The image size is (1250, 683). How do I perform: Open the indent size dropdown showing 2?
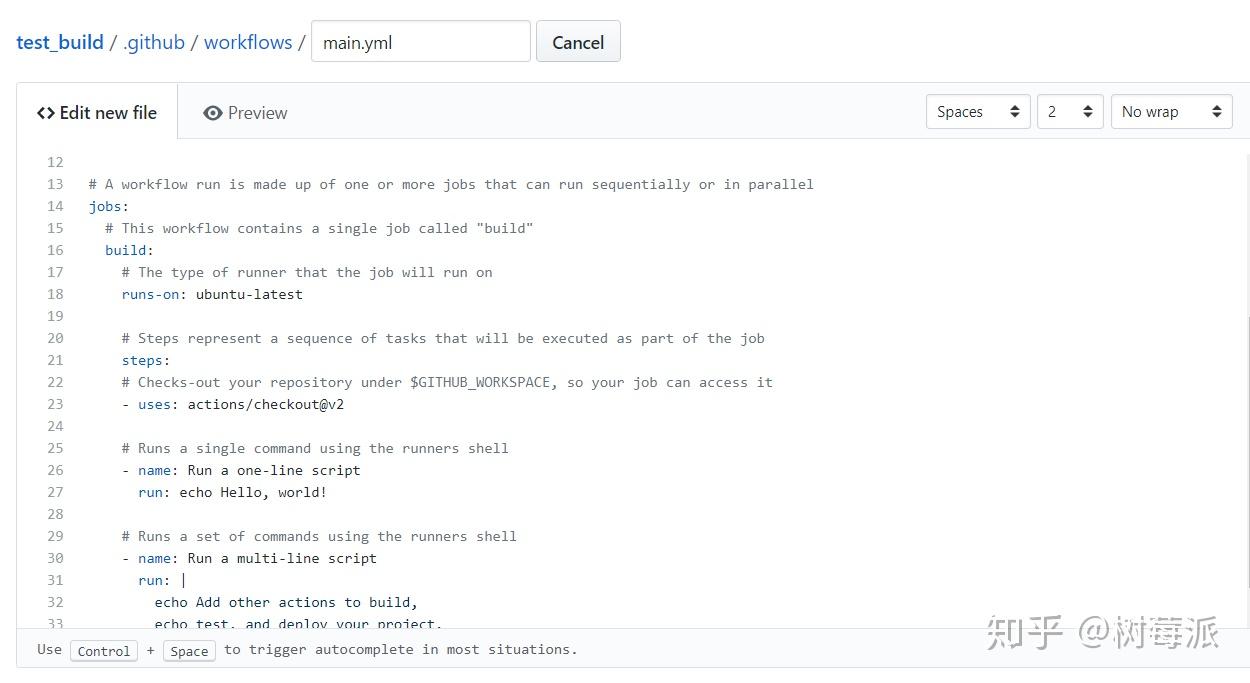[1069, 111]
